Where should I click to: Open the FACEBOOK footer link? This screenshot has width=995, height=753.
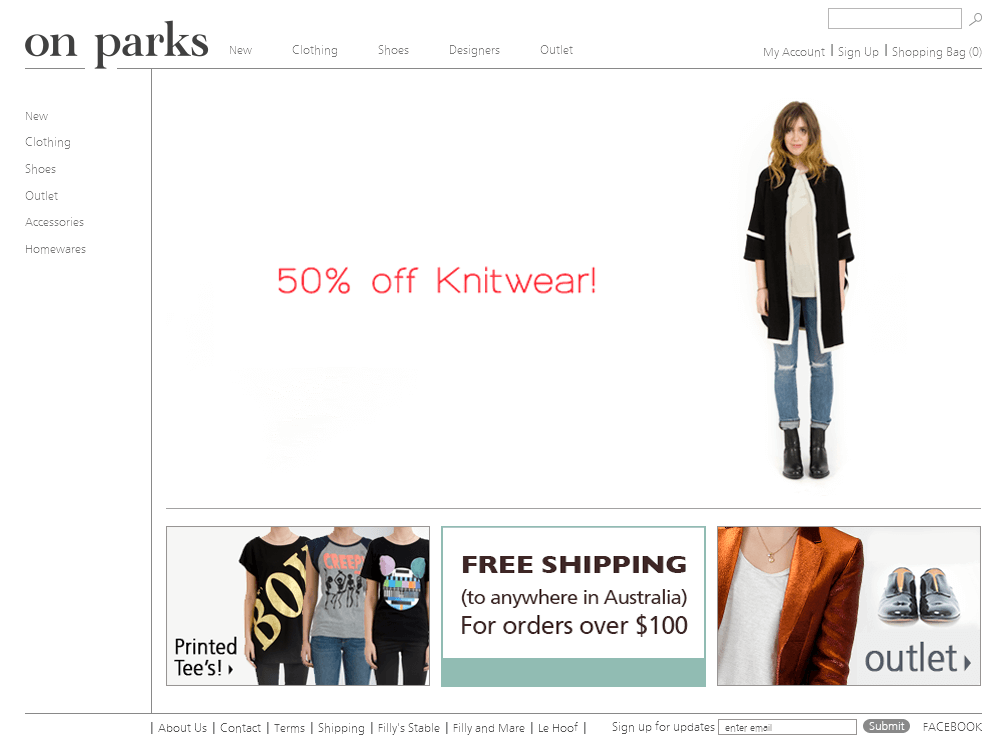(952, 727)
